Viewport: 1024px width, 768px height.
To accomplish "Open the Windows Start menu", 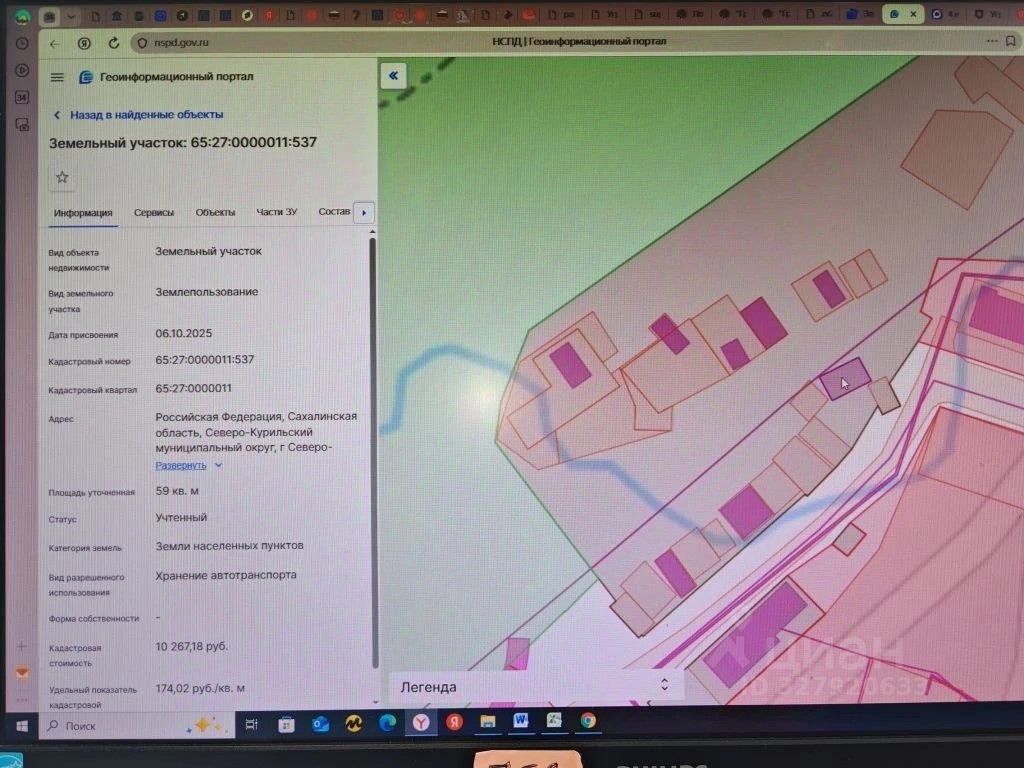I will (22, 726).
